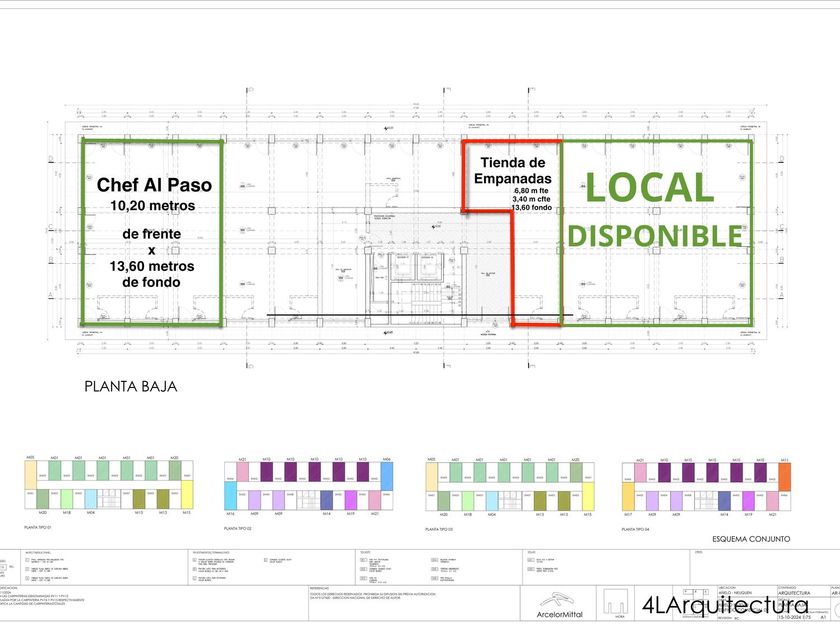Click the 'ESQUEMA CONJUNTO' caption
This screenshot has width=840, height=630.
coord(751,539)
